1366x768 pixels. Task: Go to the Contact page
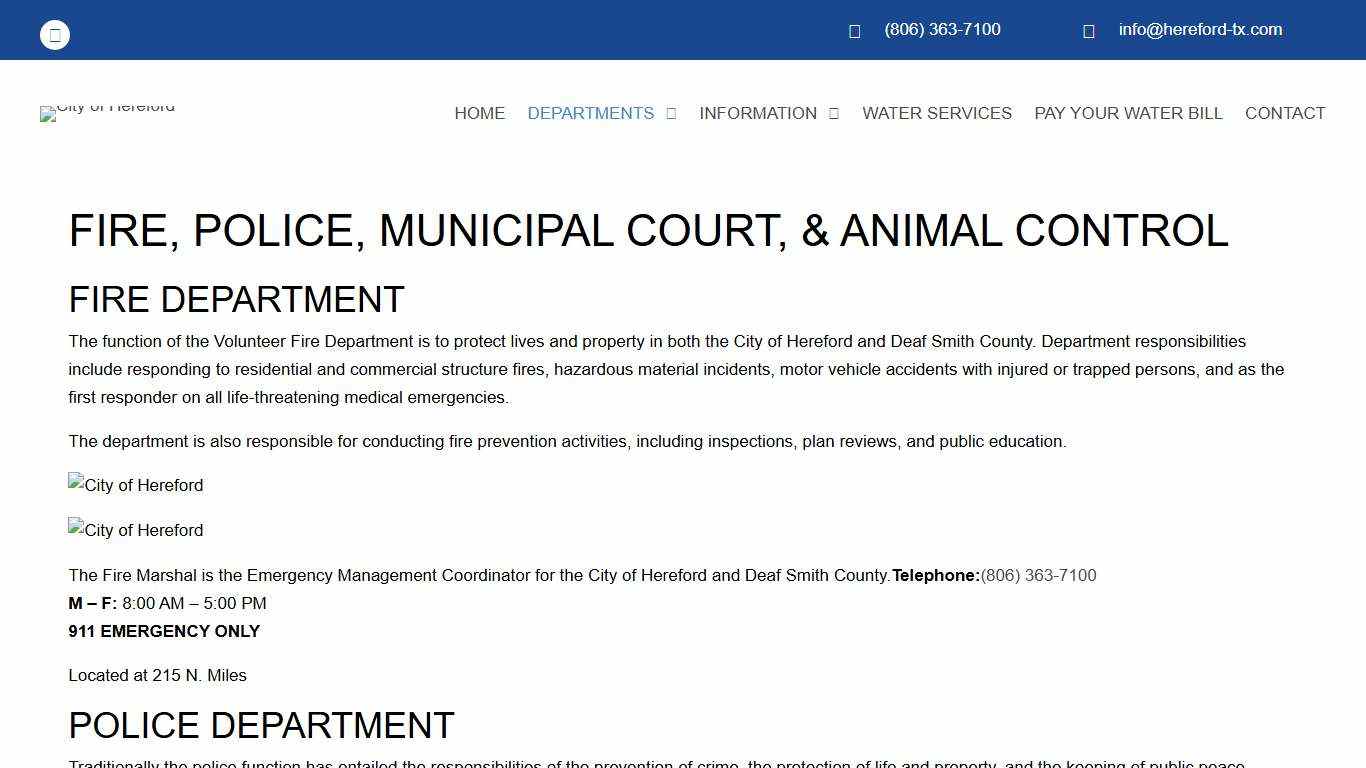click(1284, 114)
